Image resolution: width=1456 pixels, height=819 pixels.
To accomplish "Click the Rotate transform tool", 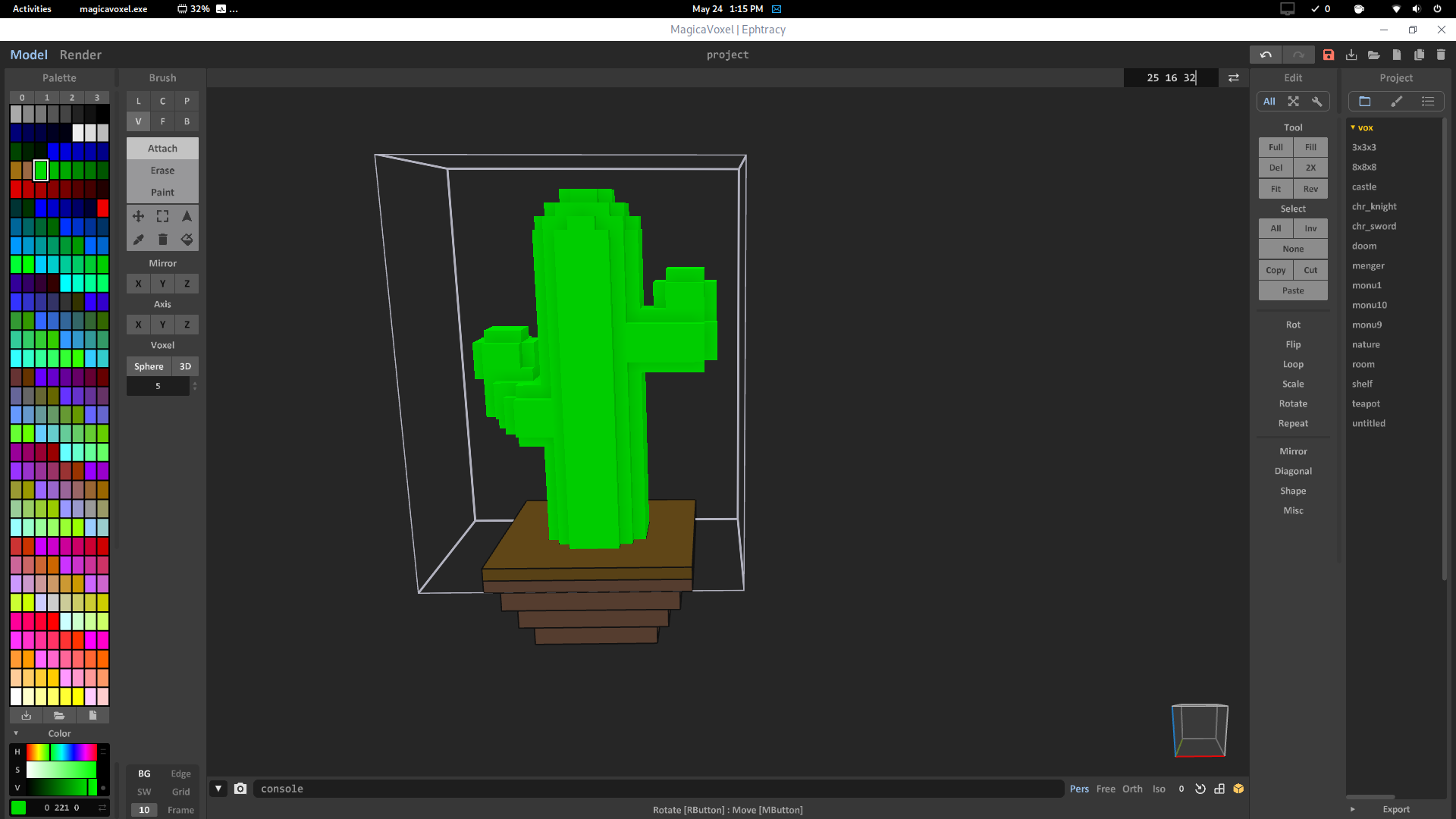I will point(1293,403).
